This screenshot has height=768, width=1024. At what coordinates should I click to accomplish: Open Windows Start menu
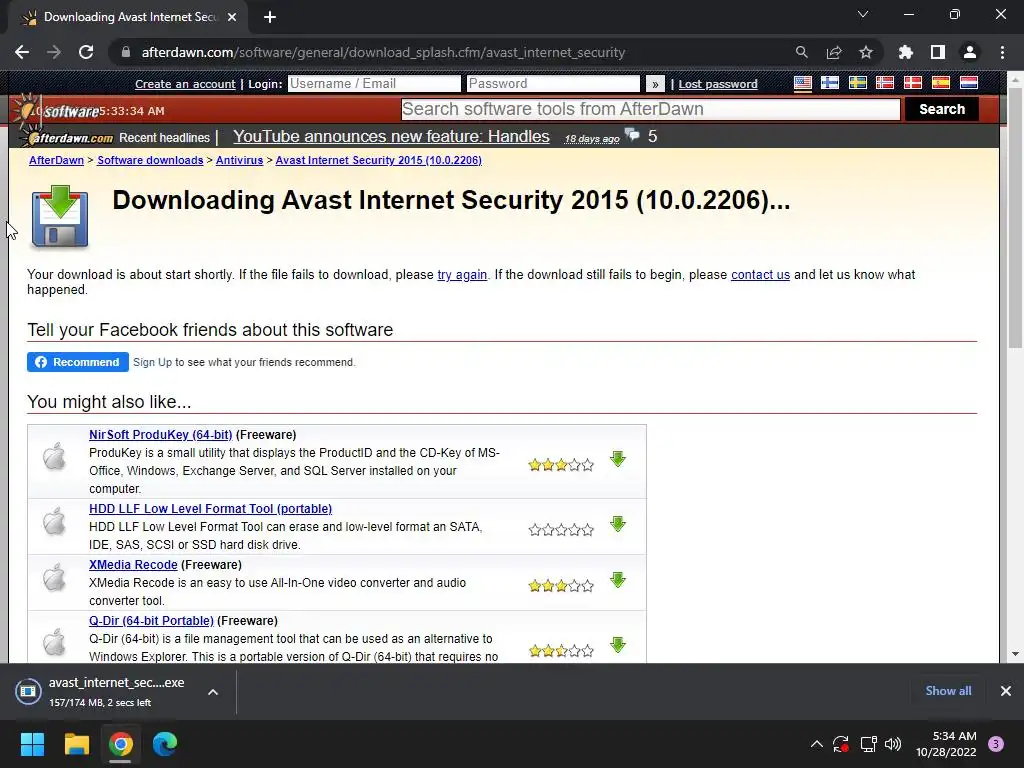32,744
